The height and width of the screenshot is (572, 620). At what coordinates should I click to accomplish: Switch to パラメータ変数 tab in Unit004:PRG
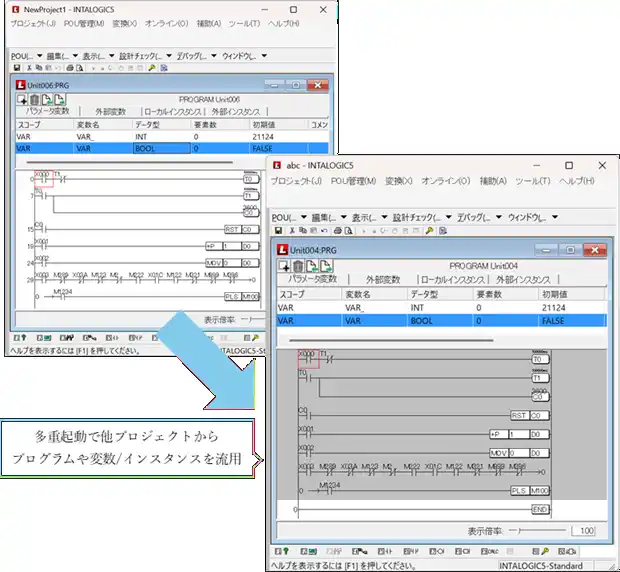coord(312,279)
